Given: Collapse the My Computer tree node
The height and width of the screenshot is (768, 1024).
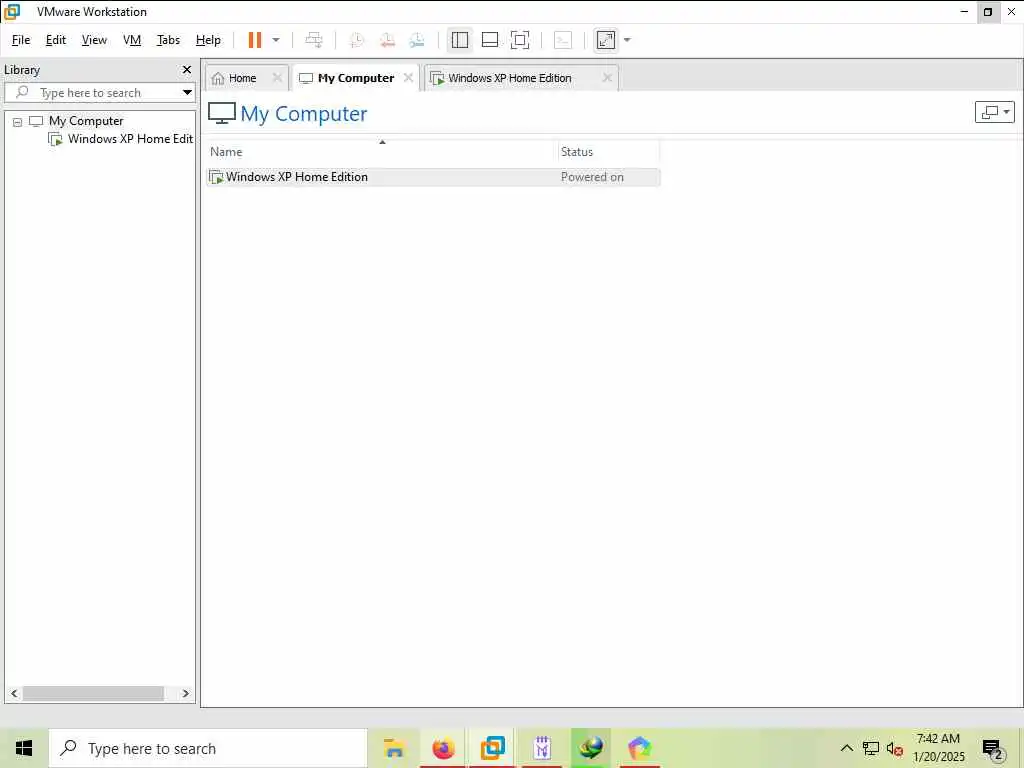Looking at the screenshot, I should 18,121.
